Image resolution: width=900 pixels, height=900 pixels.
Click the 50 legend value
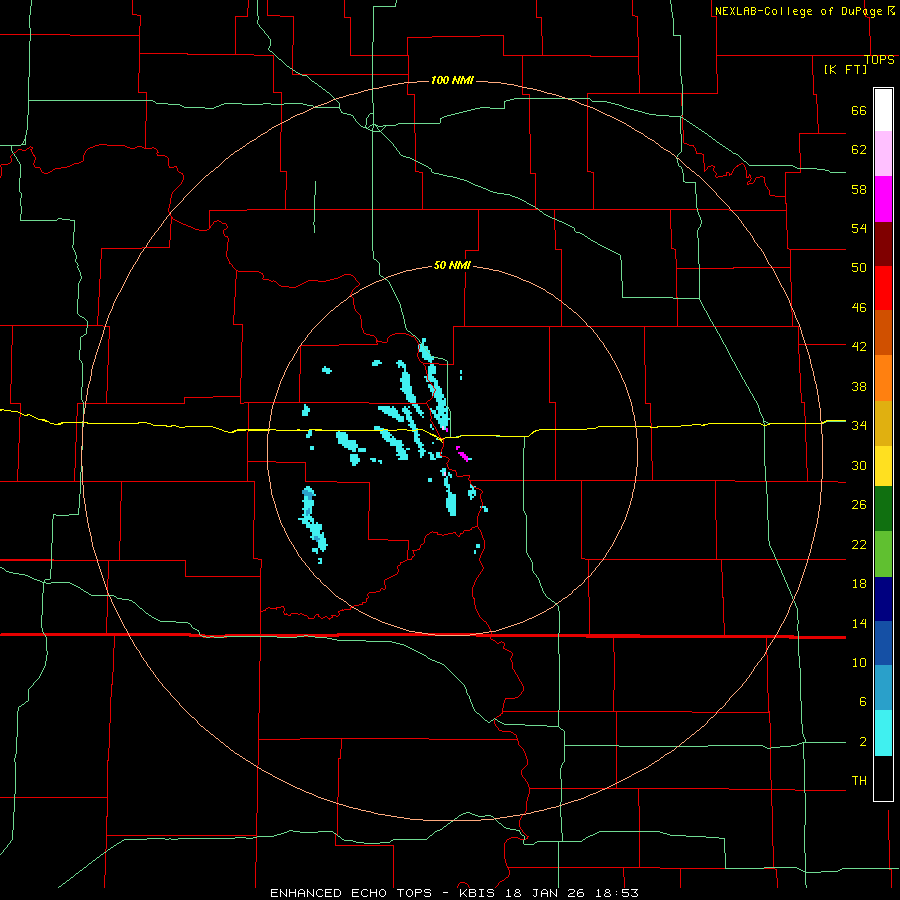[x=859, y=268]
